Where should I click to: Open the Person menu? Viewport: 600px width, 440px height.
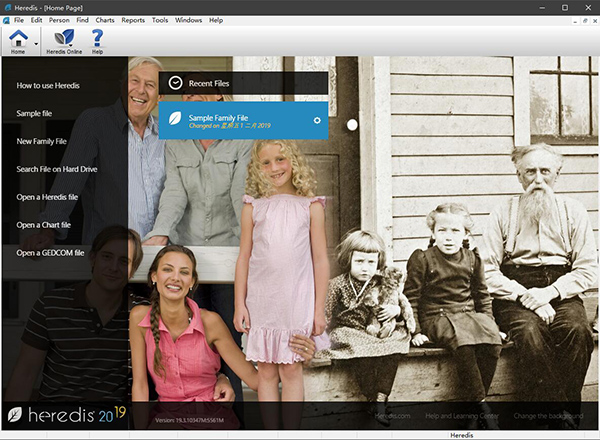[59, 20]
